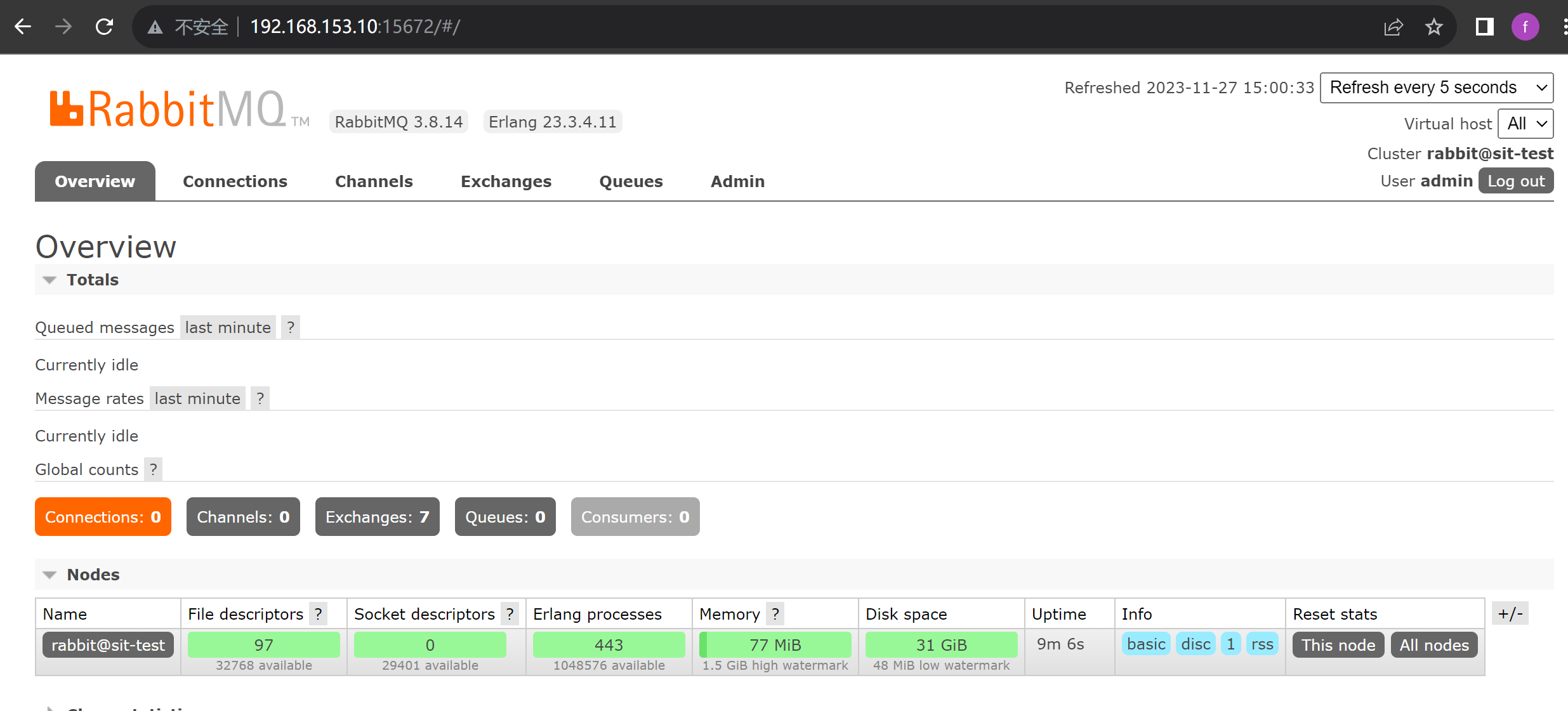Toggle node columns with +/- control
This screenshot has height=711, width=1568.
tap(1510, 613)
